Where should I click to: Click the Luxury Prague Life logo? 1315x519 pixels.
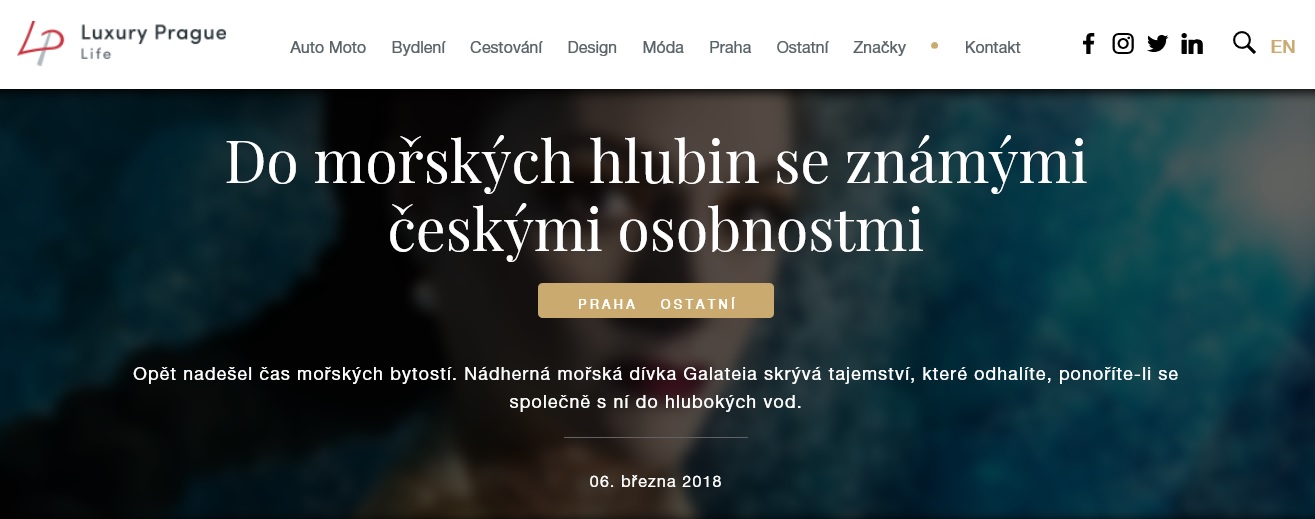(122, 43)
